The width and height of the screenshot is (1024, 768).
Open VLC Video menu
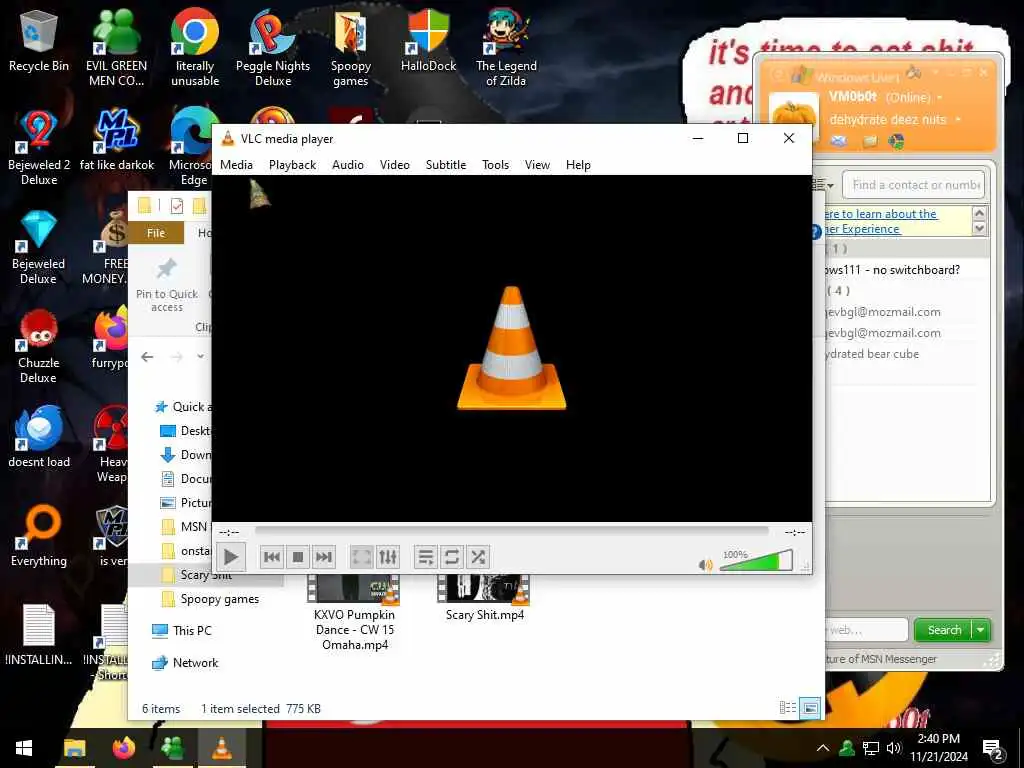click(394, 165)
